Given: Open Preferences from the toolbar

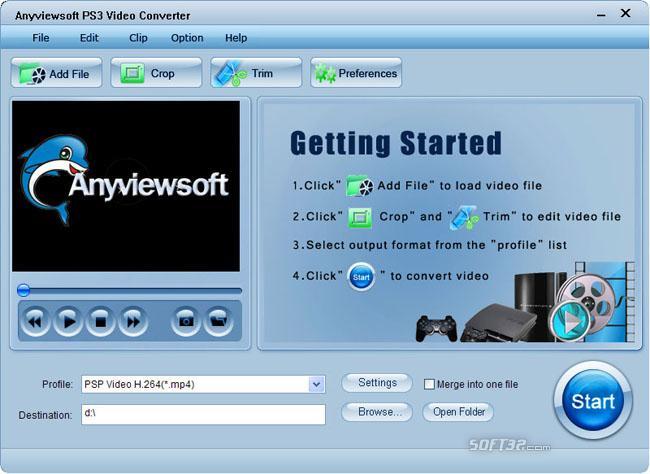Looking at the screenshot, I should (x=356, y=73).
